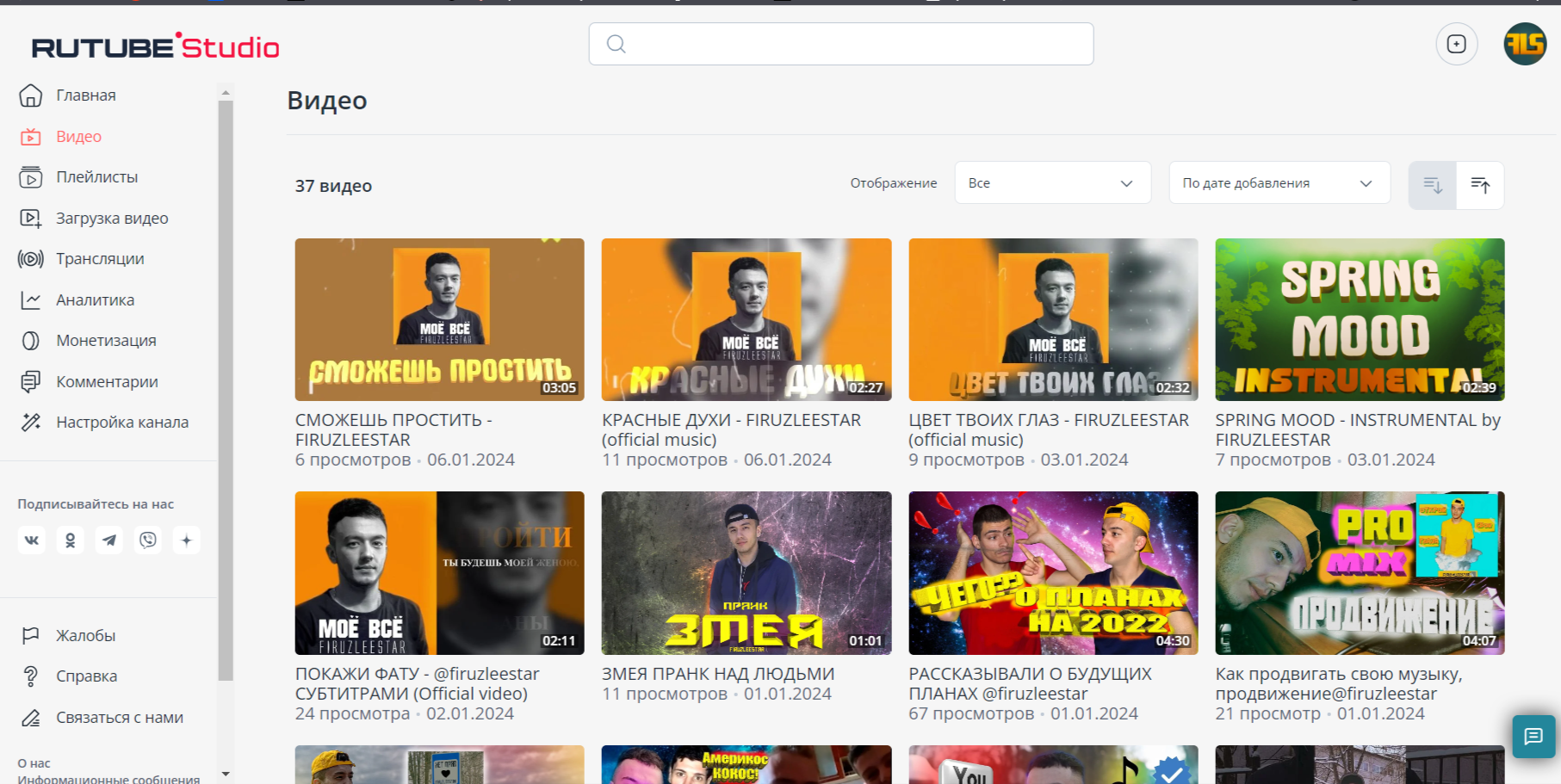Open the Справка help link

coord(87,676)
